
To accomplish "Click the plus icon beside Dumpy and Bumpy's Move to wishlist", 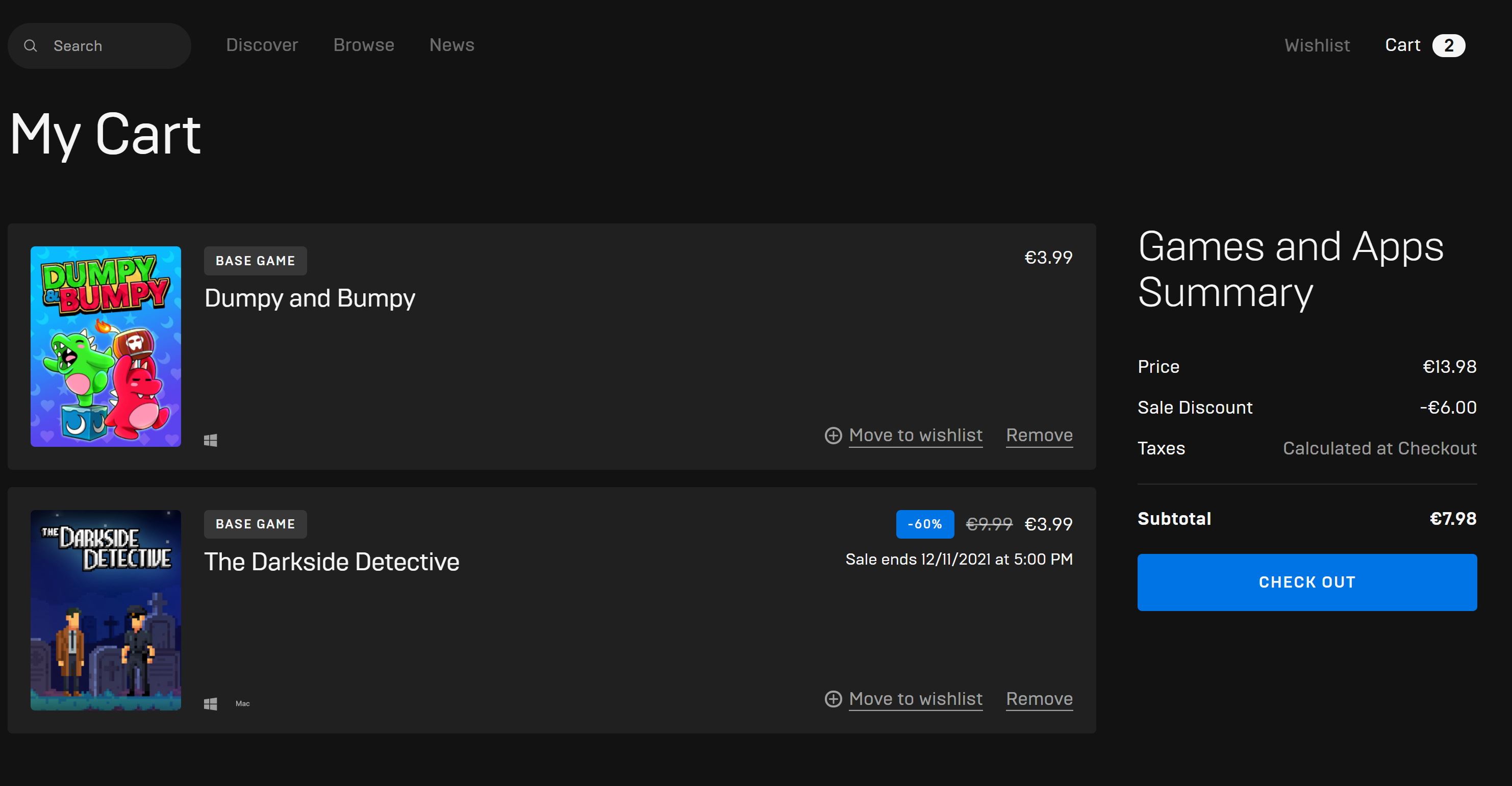I will (833, 436).
